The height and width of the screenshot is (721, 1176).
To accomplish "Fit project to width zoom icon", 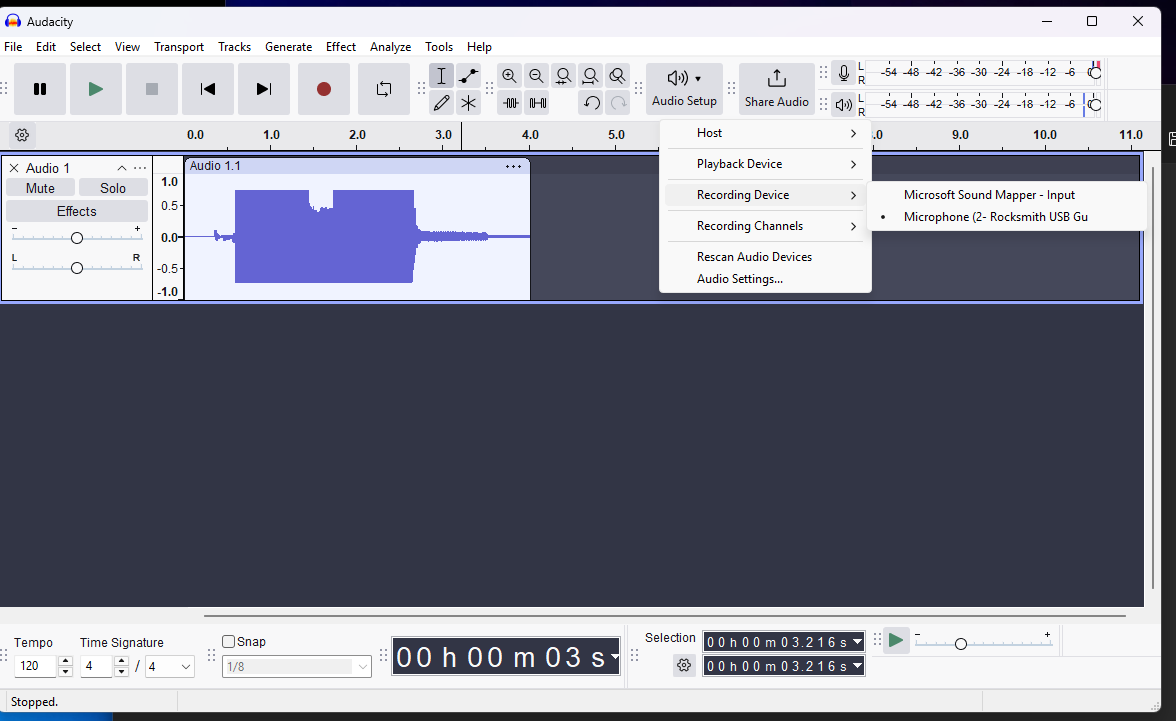I will (590, 76).
